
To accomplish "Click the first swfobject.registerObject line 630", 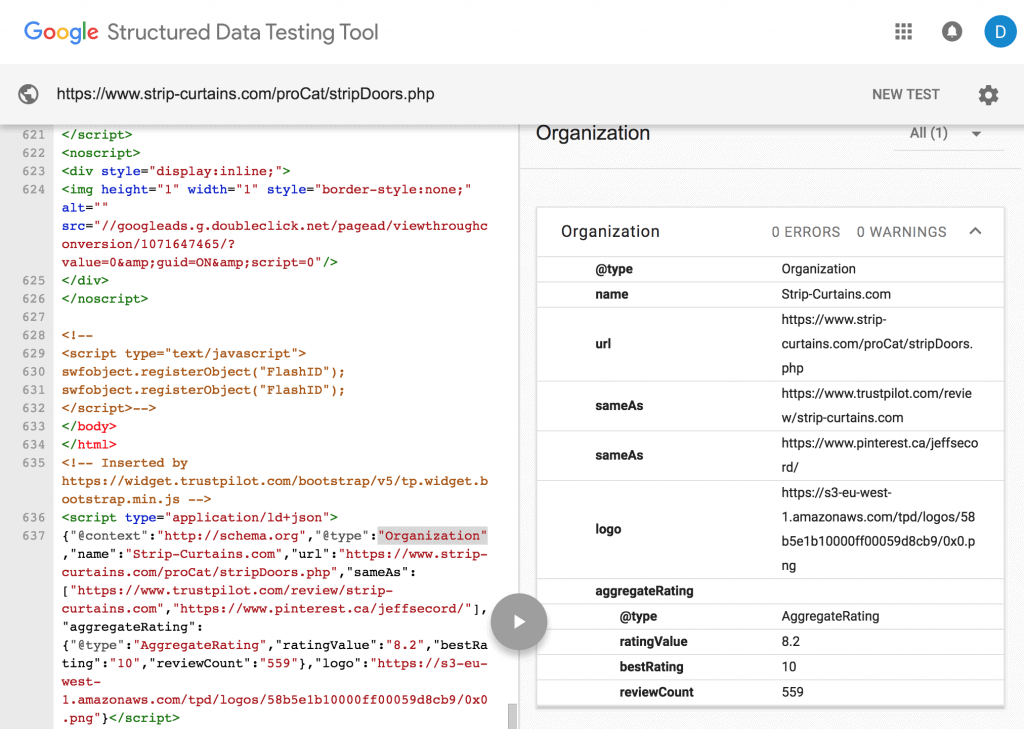I will coord(203,372).
